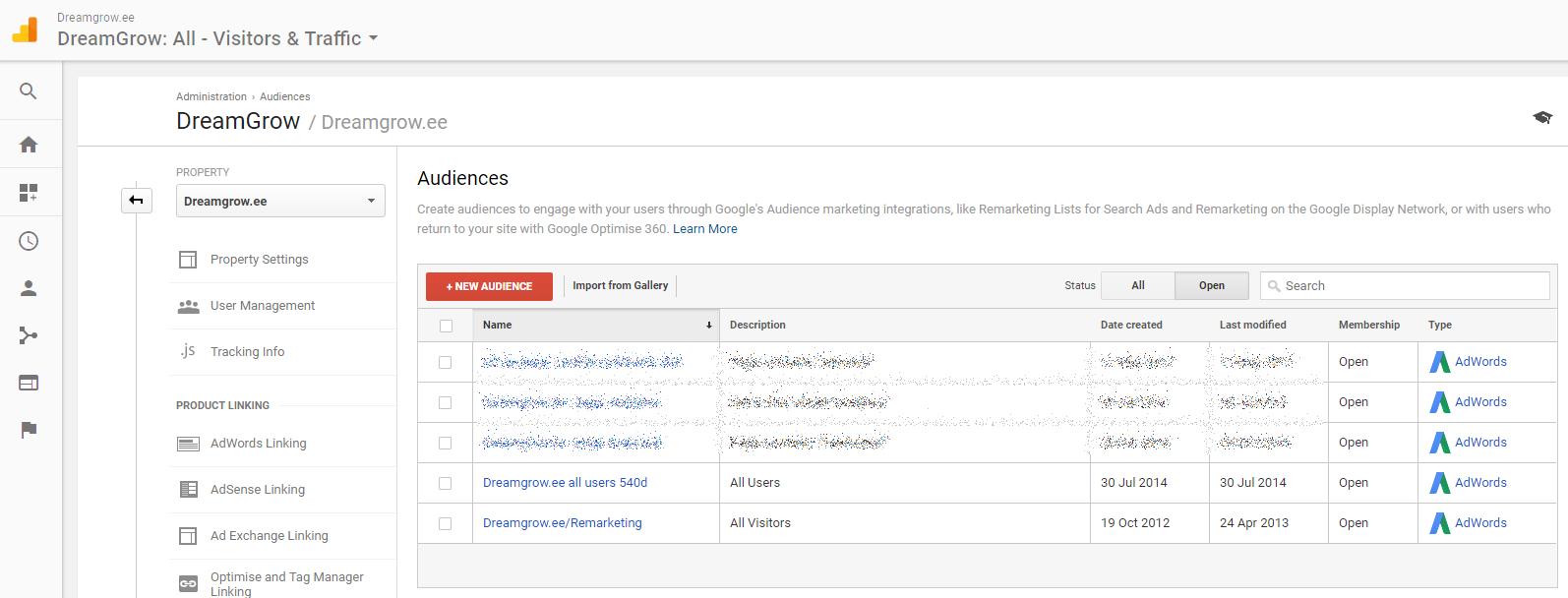Expand the Dreamgrow.ee property dropdown
1568x598 pixels.
point(280,201)
